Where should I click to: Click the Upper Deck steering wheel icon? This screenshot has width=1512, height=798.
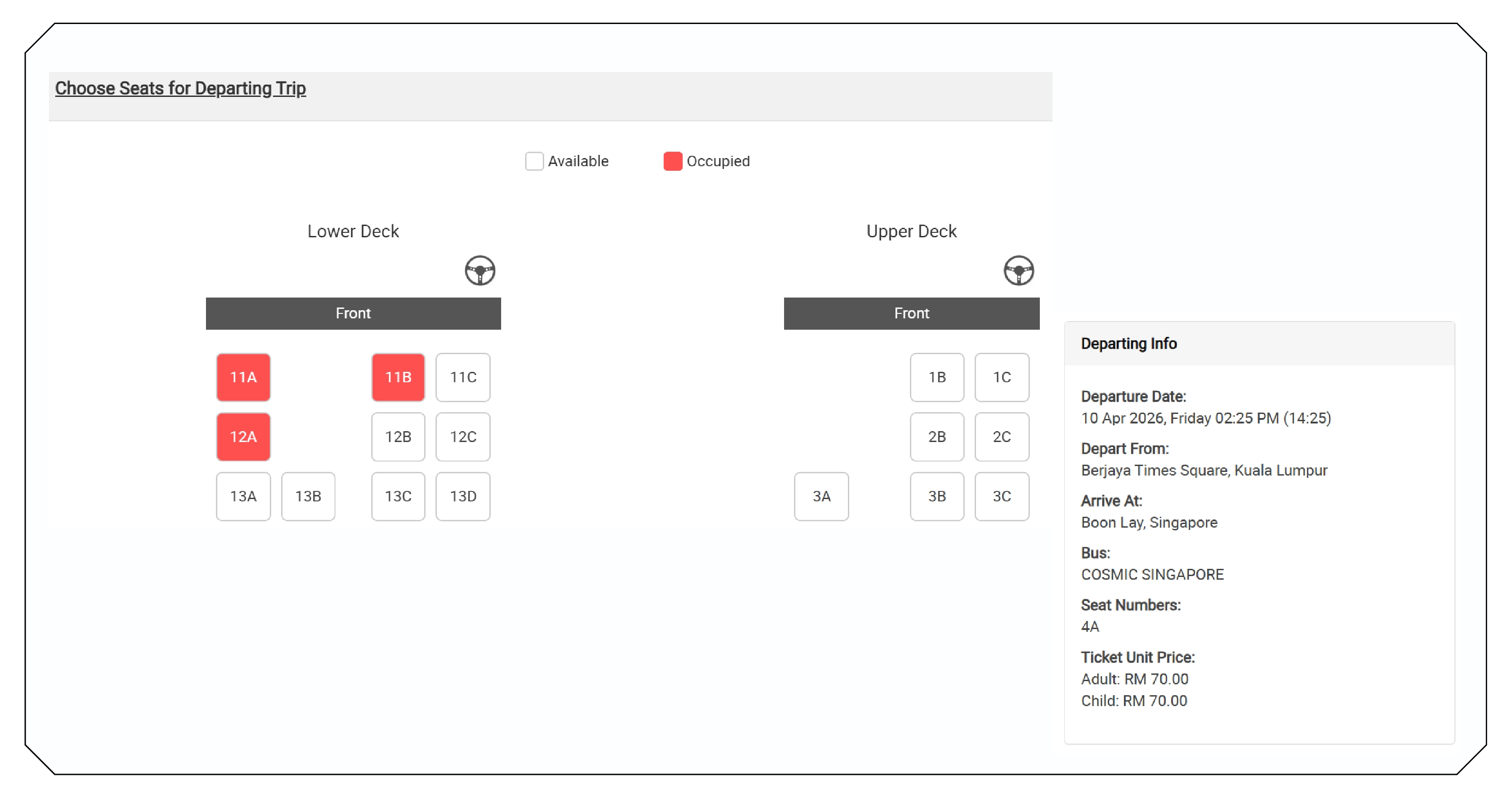tap(1019, 271)
